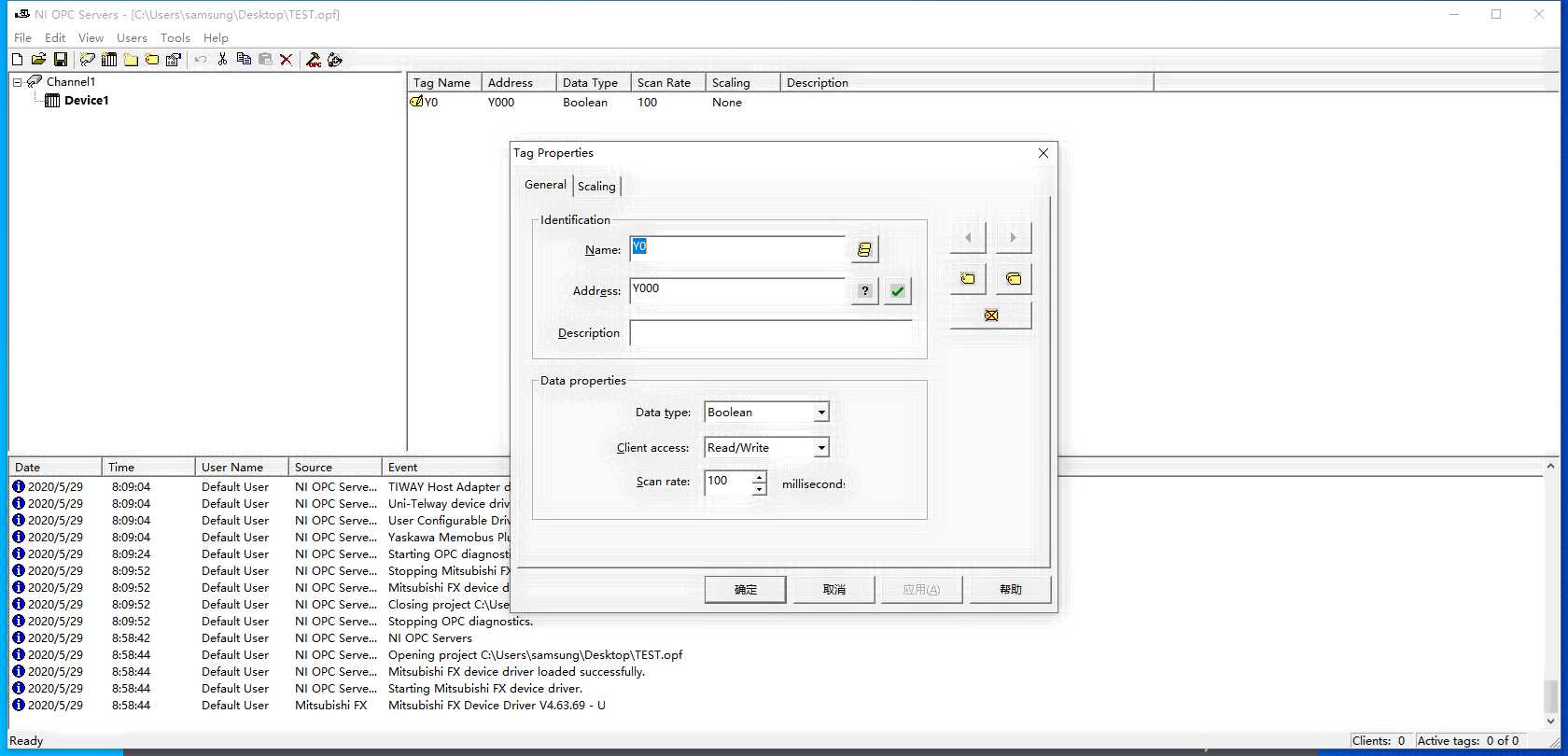Open the Client access dropdown

pyautogui.click(x=821, y=448)
